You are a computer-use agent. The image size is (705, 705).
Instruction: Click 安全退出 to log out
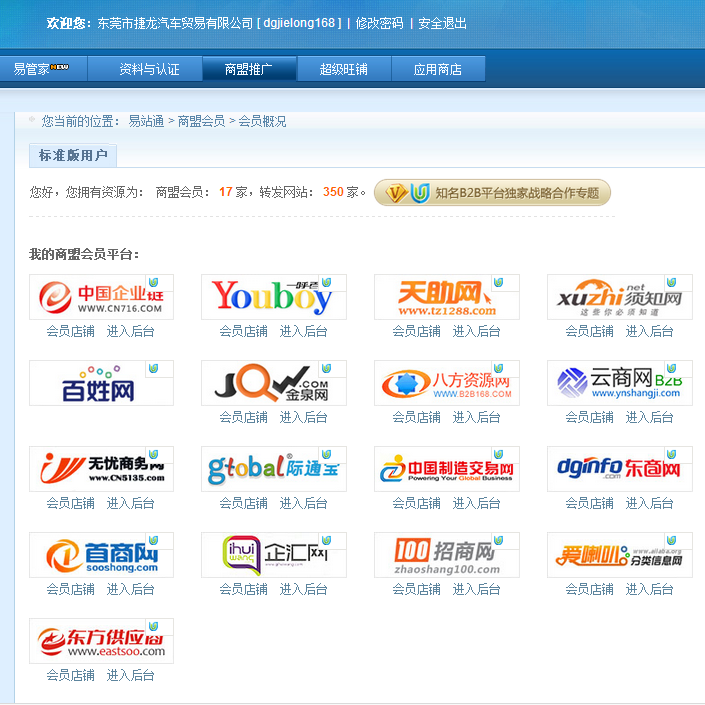[442, 23]
